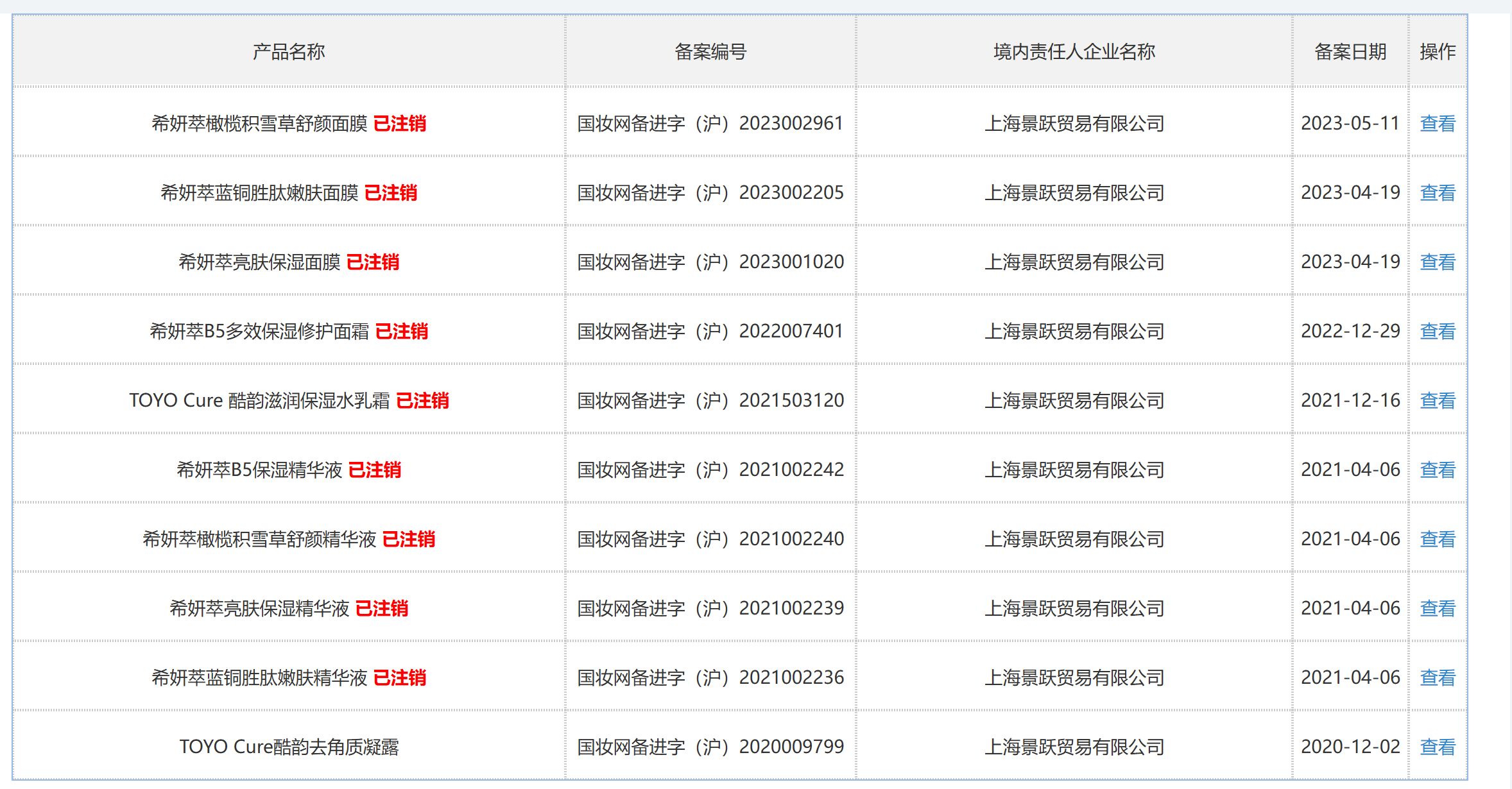
Task: Open 查看 for record 2021002240
Action: [1438, 539]
